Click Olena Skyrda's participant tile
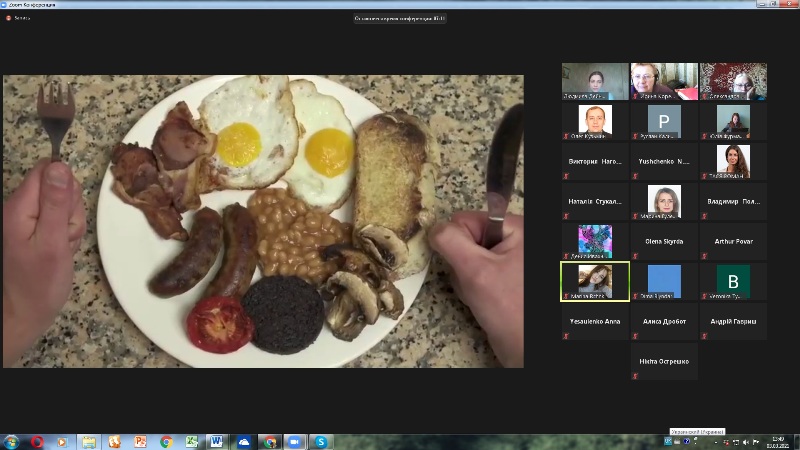 [663, 241]
